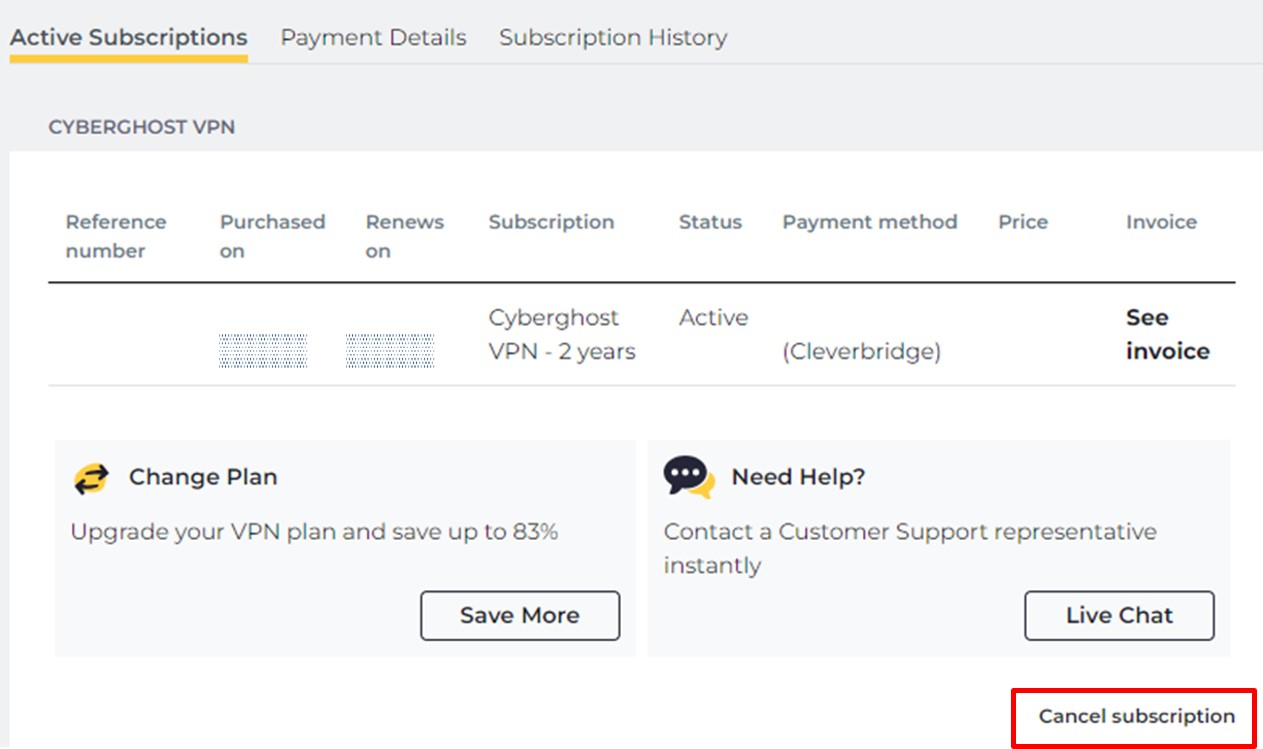Select the Invoice column header

1161,222
